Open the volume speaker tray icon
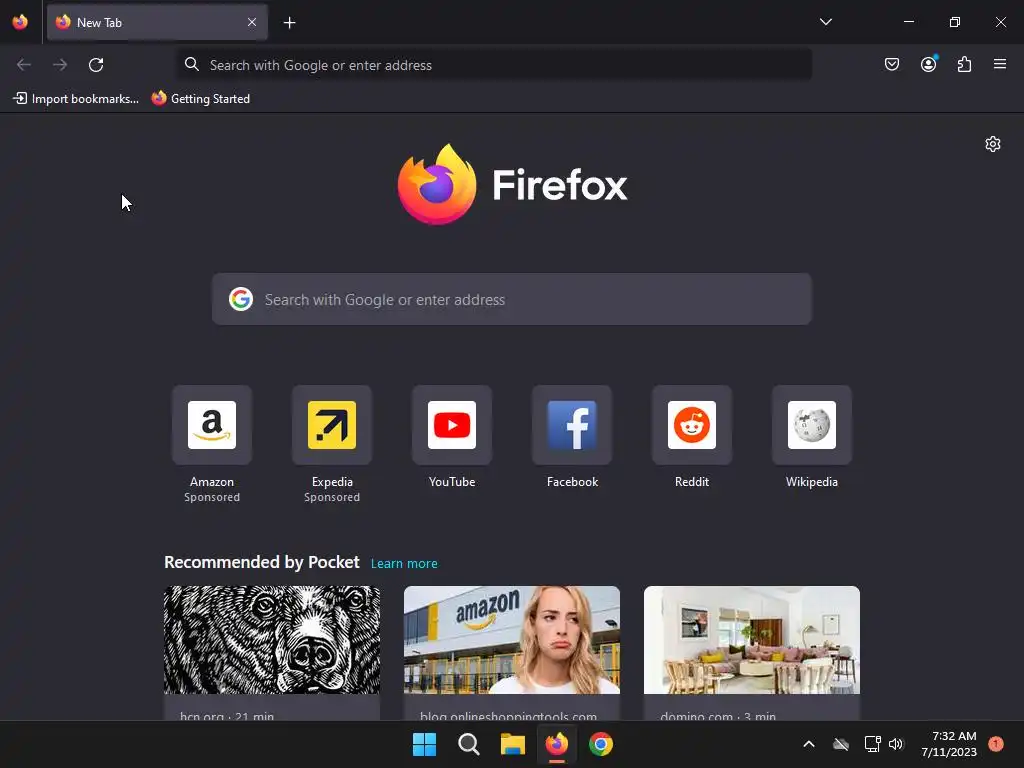Viewport: 1024px width, 768px height. (x=896, y=744)
